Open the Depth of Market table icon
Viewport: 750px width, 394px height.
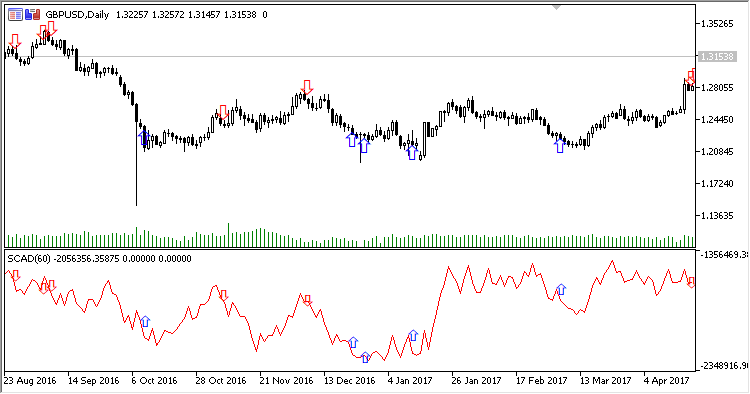[15, 15]
